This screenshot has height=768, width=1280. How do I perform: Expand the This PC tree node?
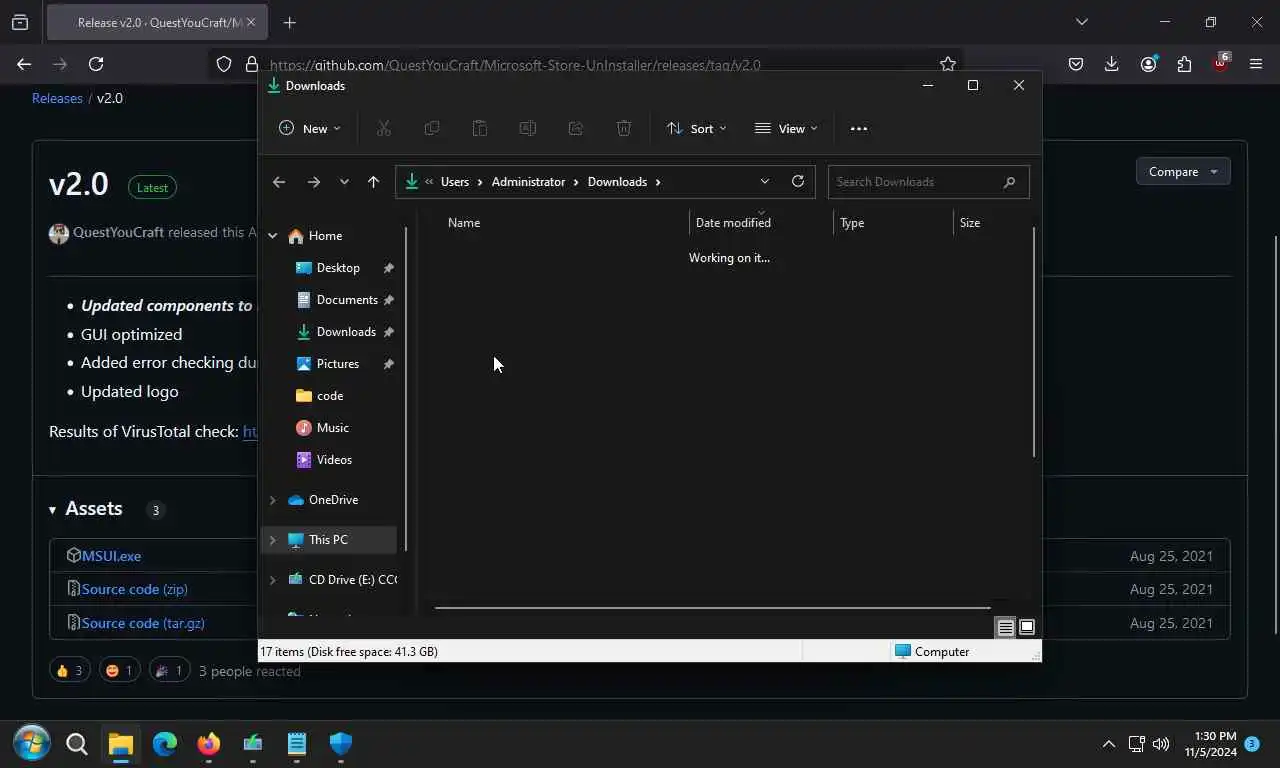(272, 540)
